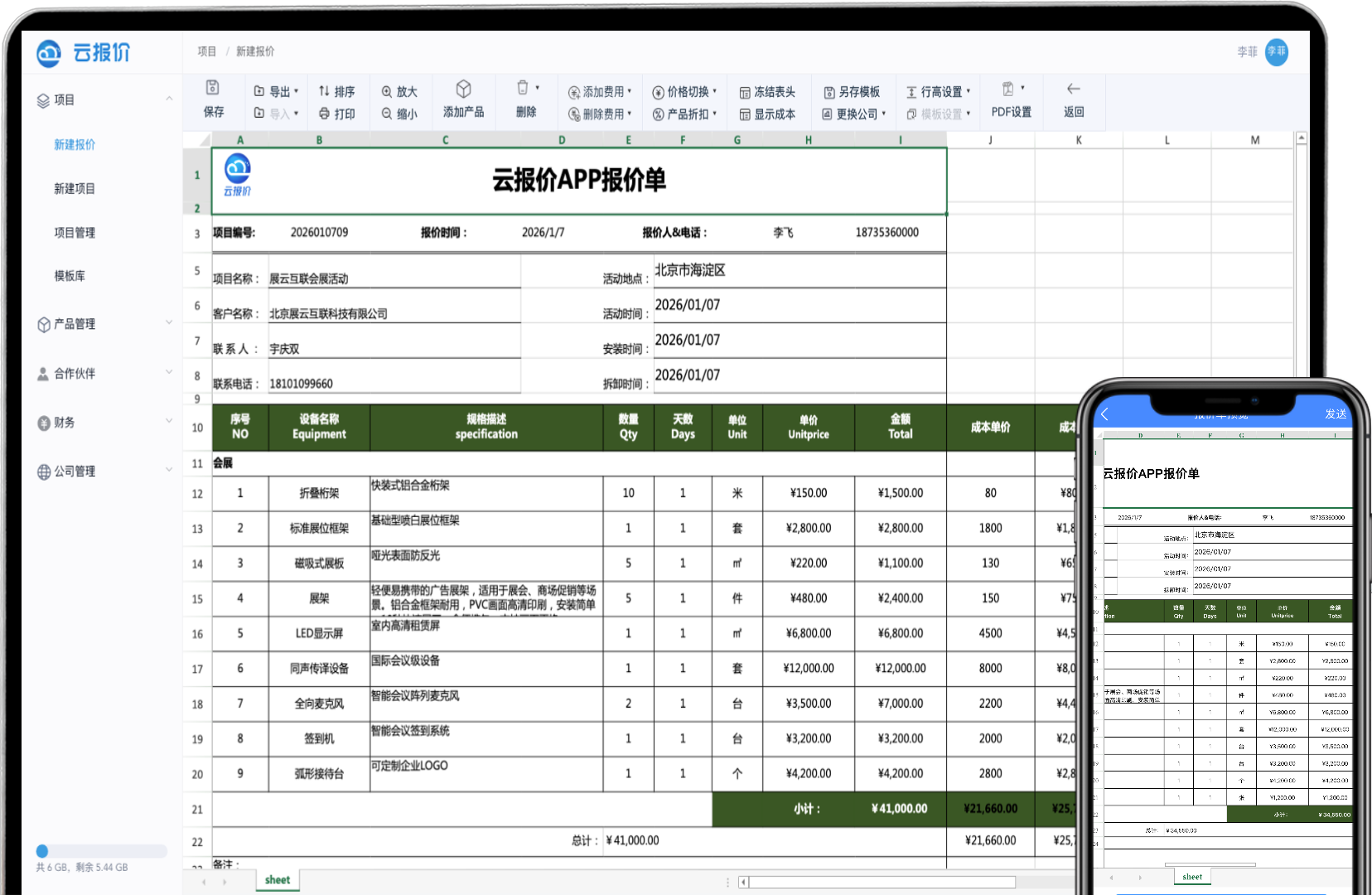Click next sheet arrow at bottom

[x=225, y=882]
